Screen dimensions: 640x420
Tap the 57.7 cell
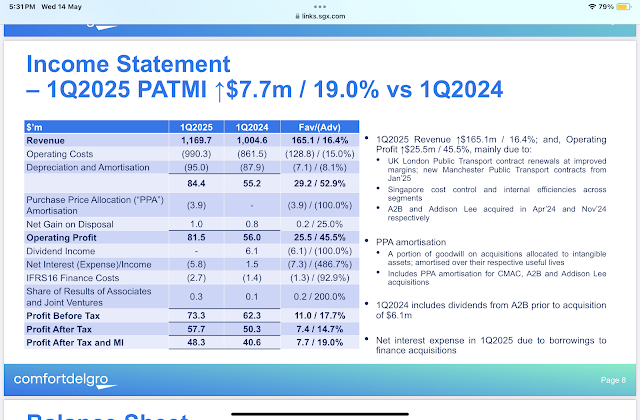coord(196,329)
